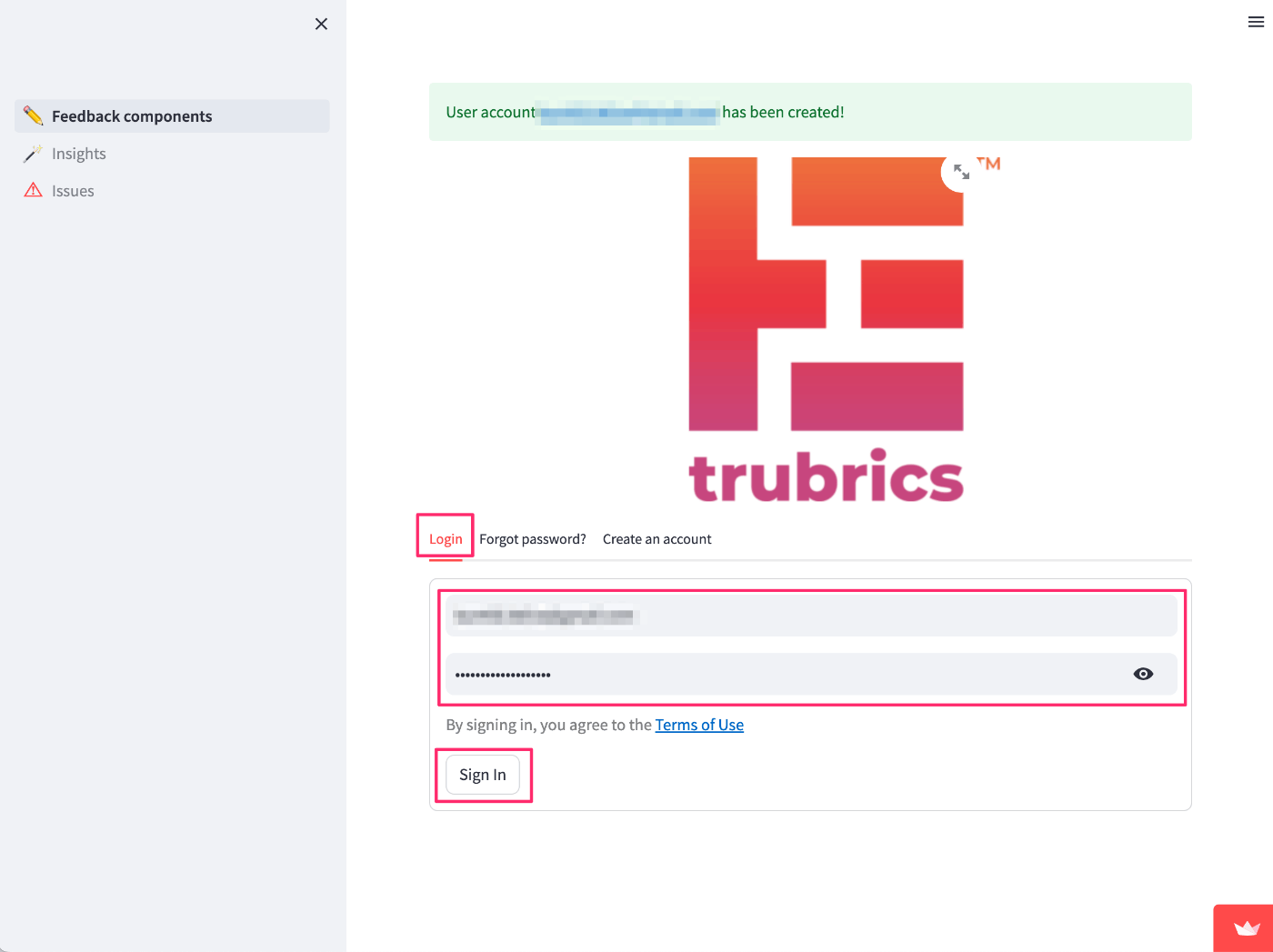Click the magic wand icon beside Insights
This screenshot has height=952, width=1273.
[34, 154]
